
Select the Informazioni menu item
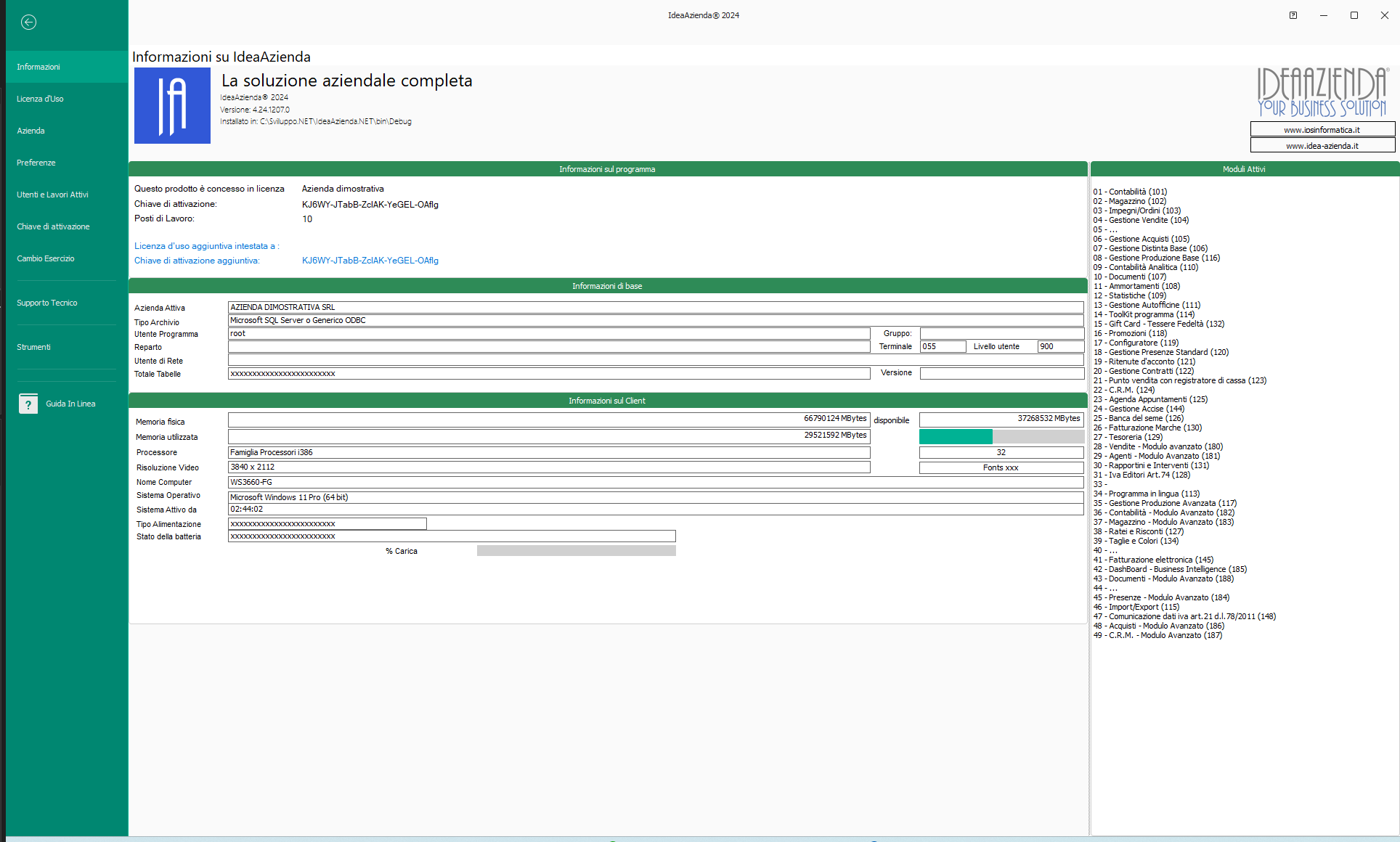pos(66,67)
